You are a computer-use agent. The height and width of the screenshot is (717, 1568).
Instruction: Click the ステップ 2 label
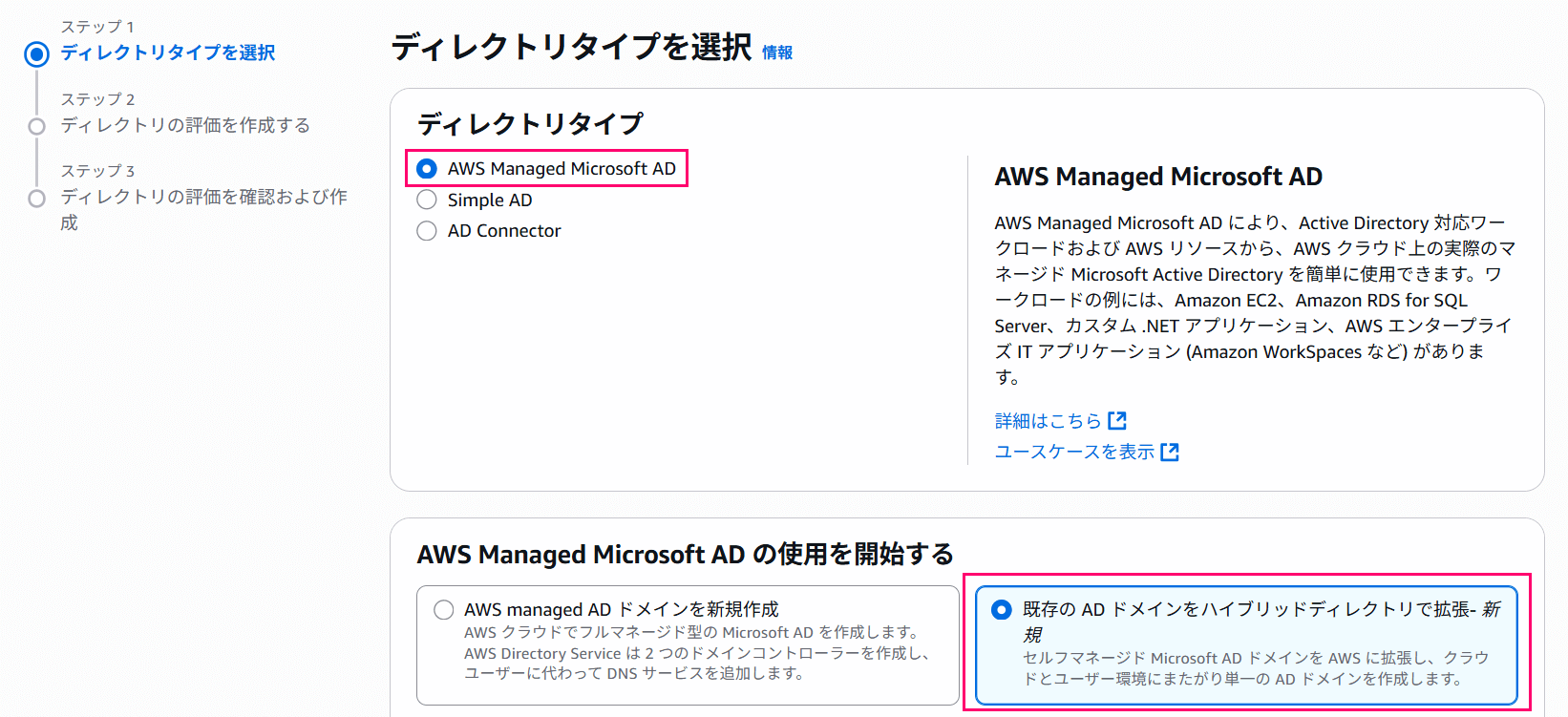(97, 99)
